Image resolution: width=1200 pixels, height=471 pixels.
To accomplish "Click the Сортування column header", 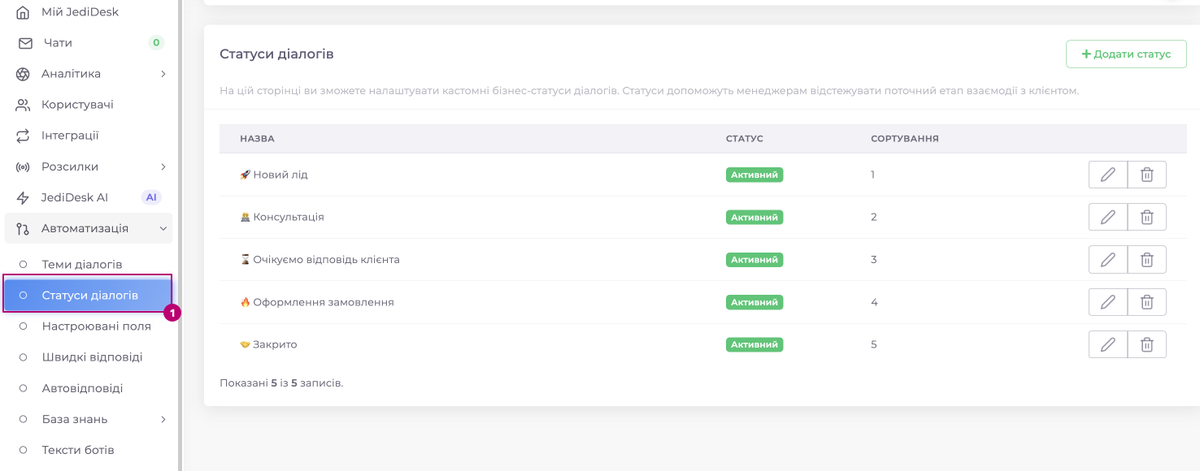I will 904,138.
